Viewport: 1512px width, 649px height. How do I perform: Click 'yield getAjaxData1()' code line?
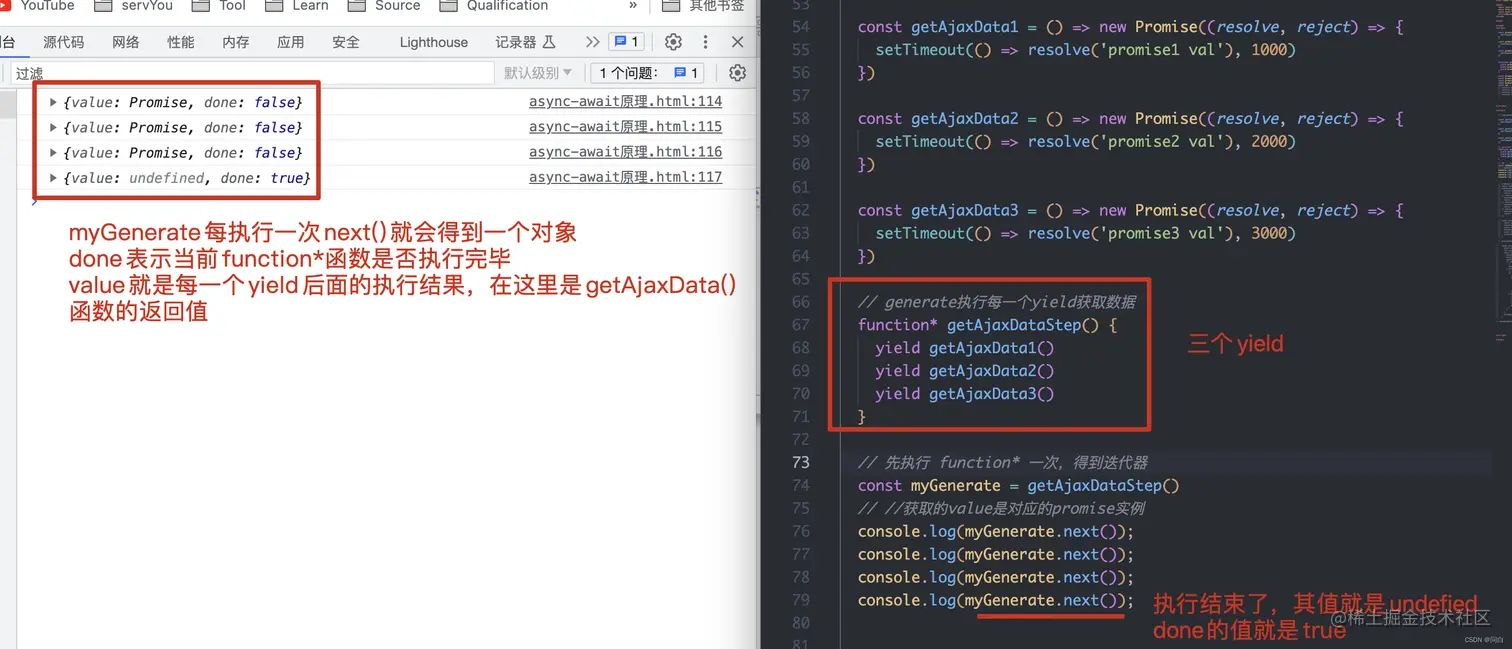pos(964,348)
